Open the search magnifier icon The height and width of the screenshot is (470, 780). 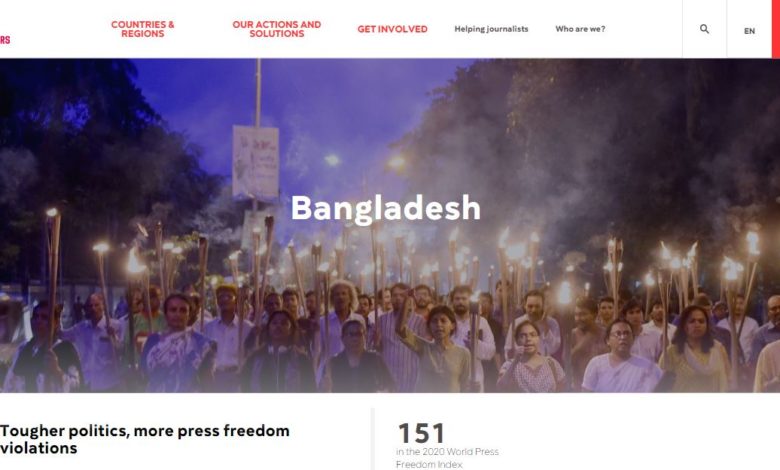tap(704, 29)
